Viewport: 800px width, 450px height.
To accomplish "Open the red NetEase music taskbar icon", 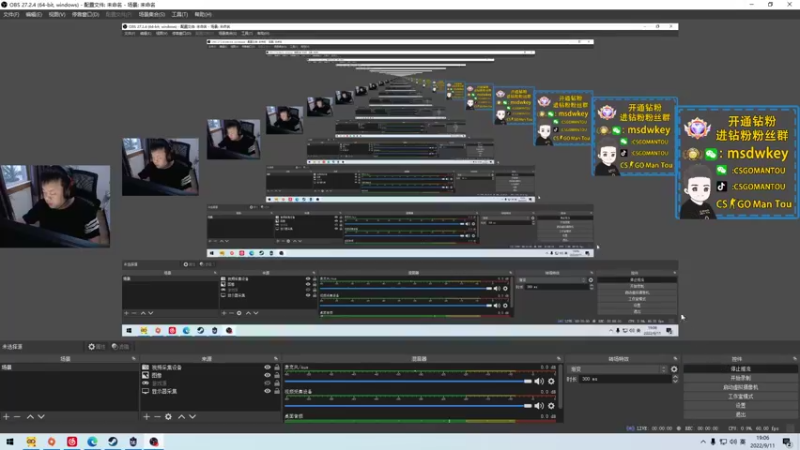I will [x=72, y=442].
